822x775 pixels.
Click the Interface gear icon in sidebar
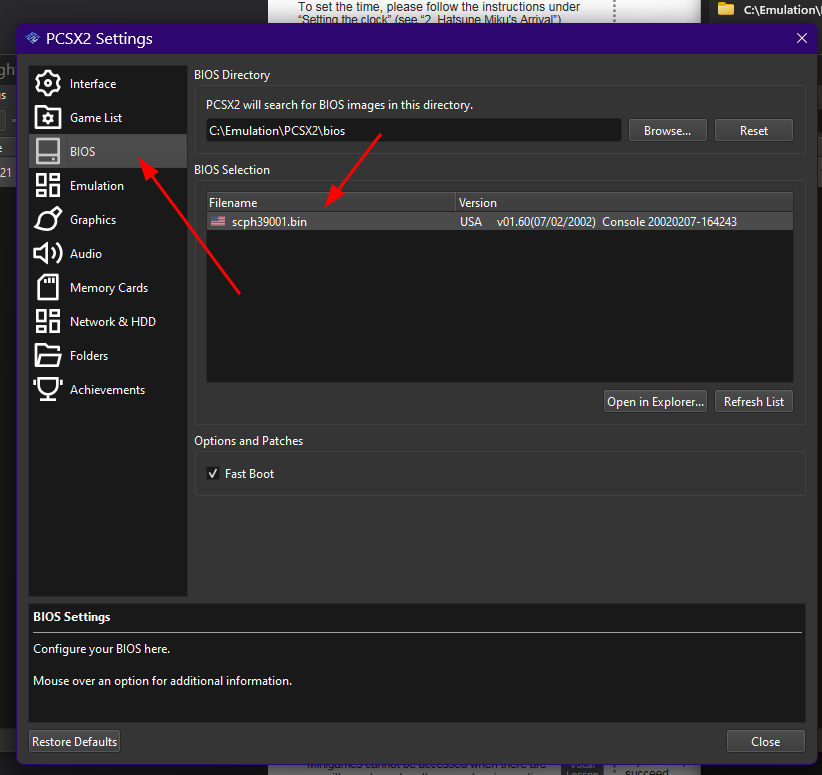tap(48, 83)
